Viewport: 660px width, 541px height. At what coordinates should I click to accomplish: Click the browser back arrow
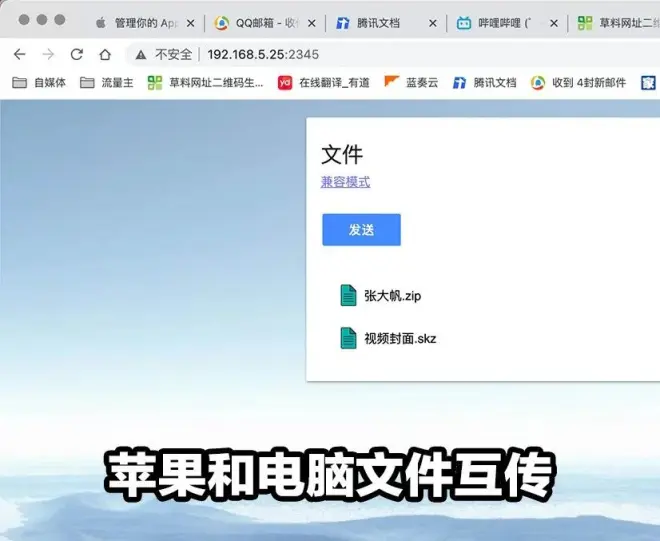coord(19,54)
